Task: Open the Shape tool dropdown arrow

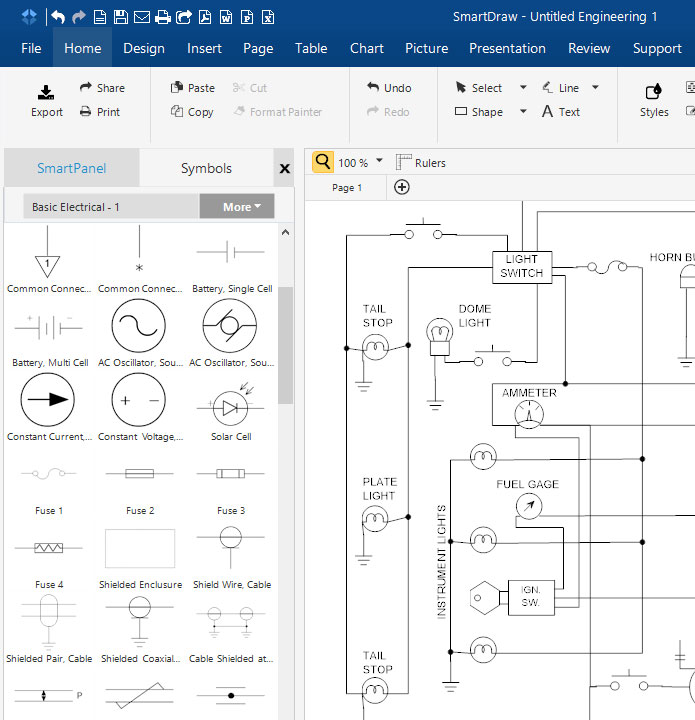Action: tap(522, 112)
